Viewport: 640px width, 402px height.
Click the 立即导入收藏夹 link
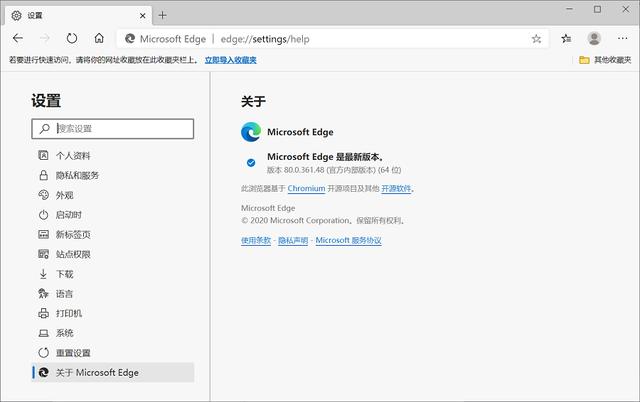point(231,60)
